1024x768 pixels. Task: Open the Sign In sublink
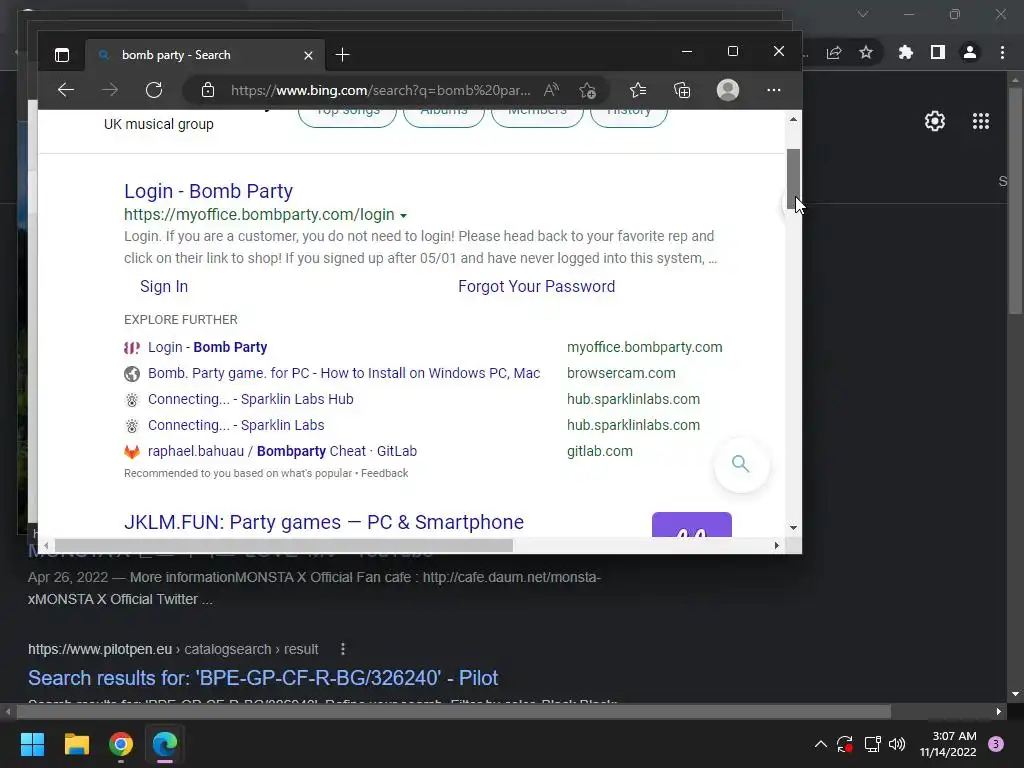(x=164, y=287)
